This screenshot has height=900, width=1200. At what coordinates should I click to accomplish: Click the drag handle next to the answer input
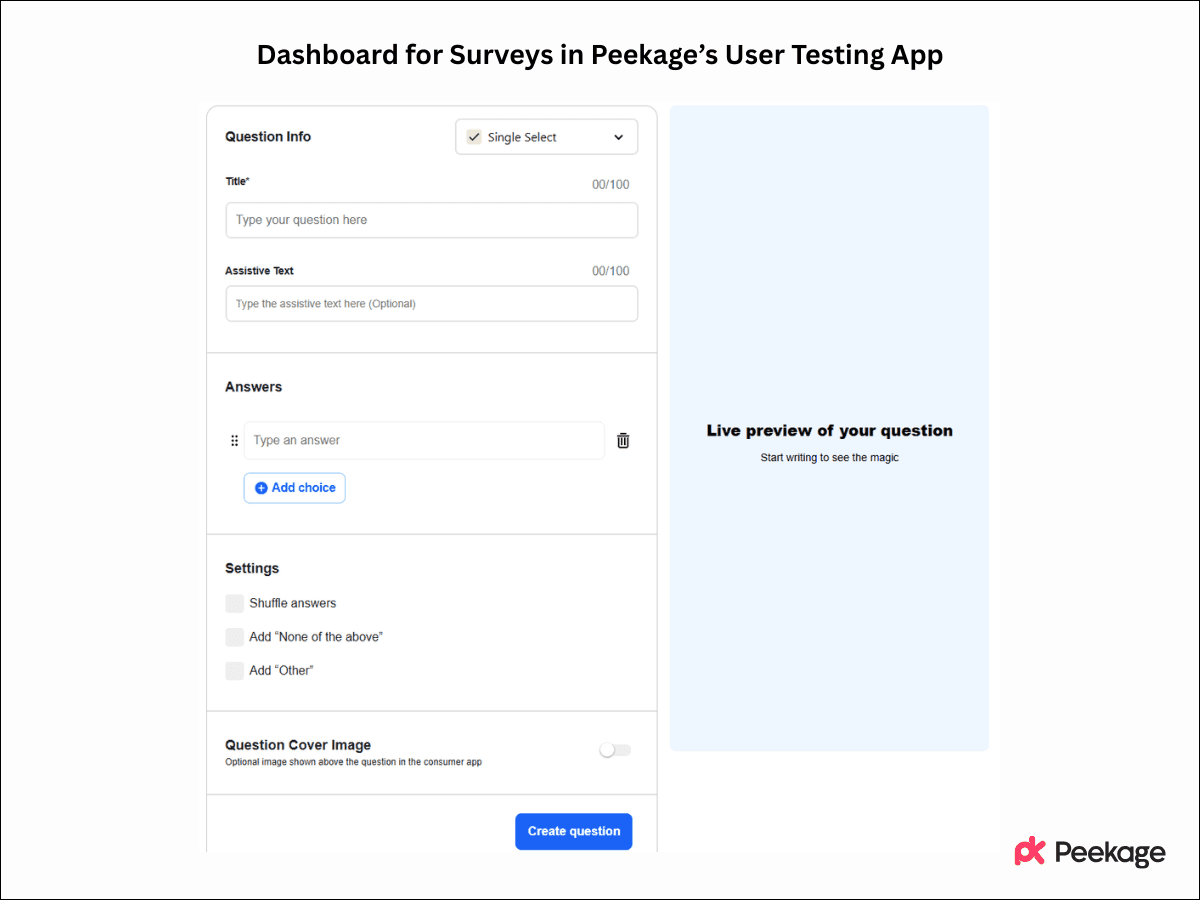[234, 440]
